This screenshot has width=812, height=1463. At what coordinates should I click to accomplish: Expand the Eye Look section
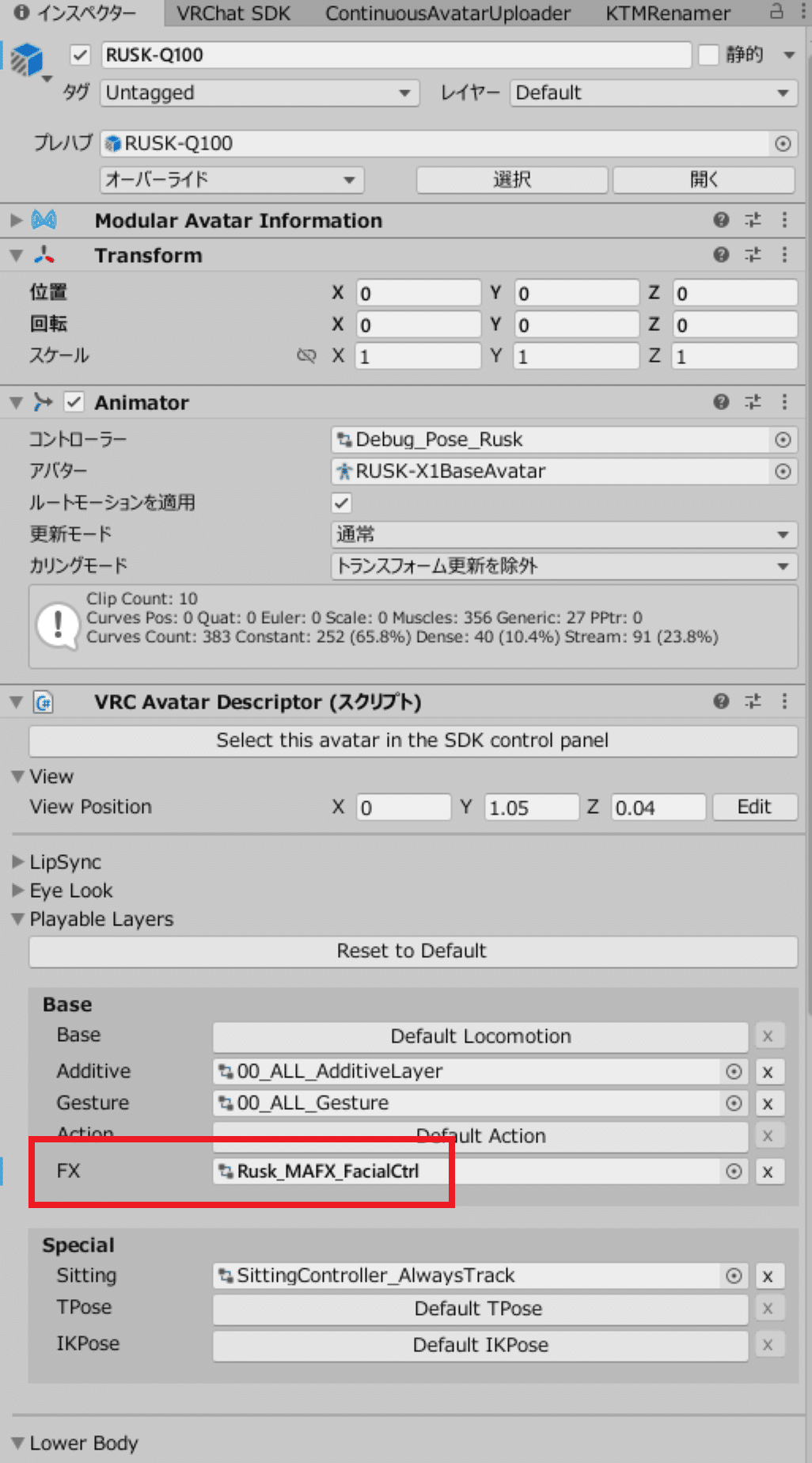(x=18, y=890)
